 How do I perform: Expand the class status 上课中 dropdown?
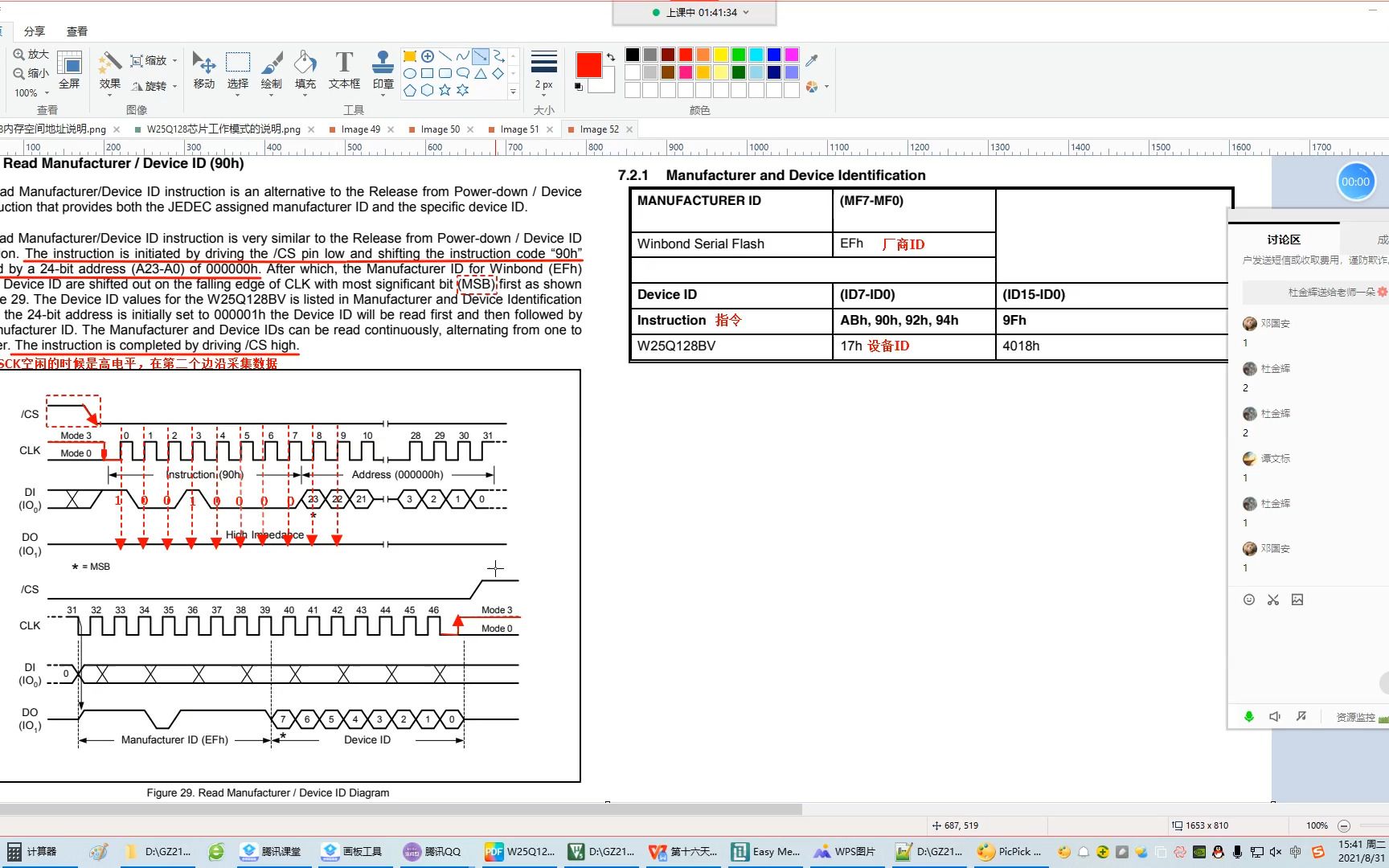pyautogui.click(x=745, y=12)
